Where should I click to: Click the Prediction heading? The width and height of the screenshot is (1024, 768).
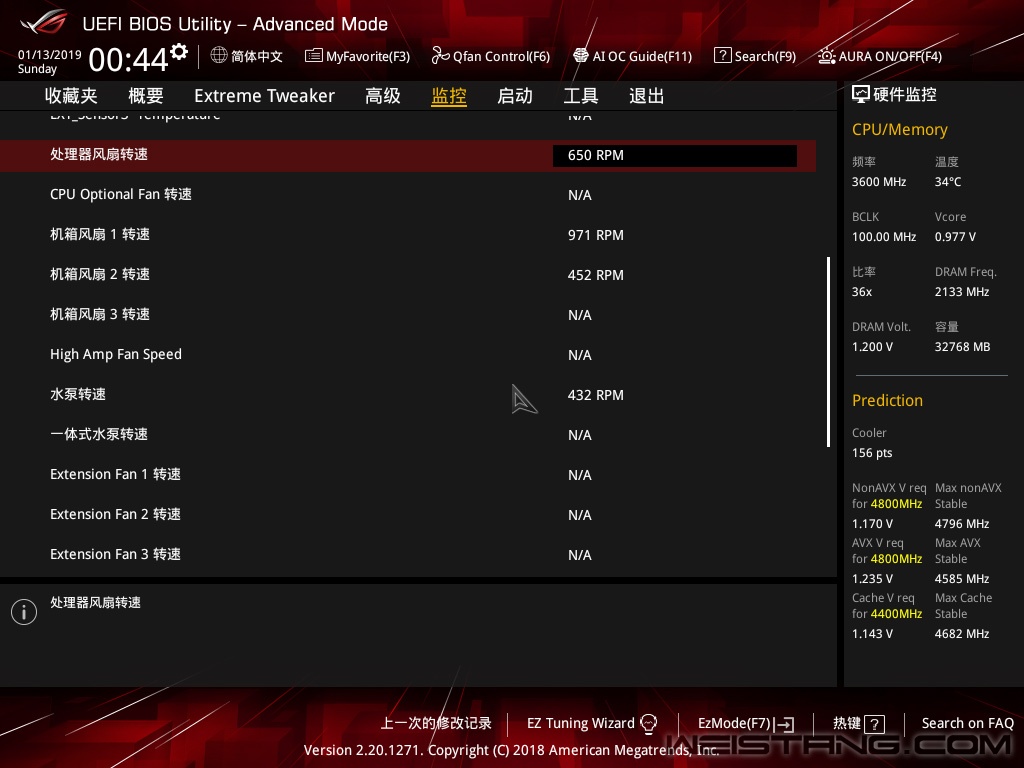pyautogui.click(x=887, y=400)
